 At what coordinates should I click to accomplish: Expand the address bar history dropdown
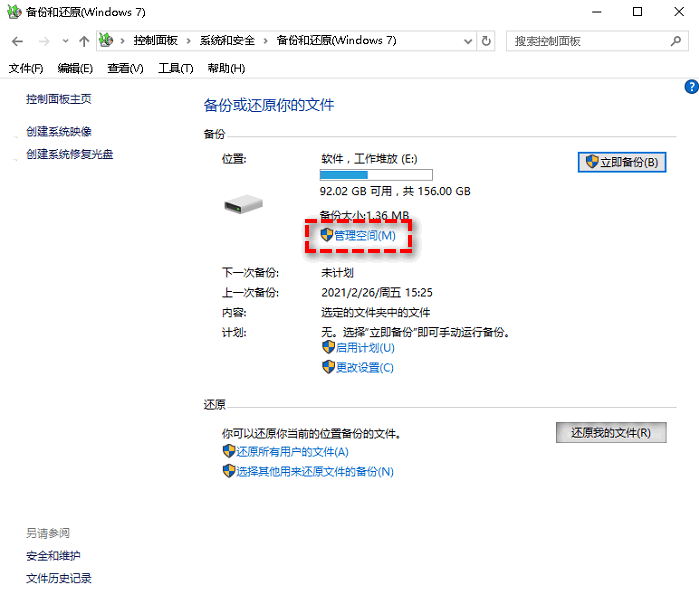(x=468, y=41)
